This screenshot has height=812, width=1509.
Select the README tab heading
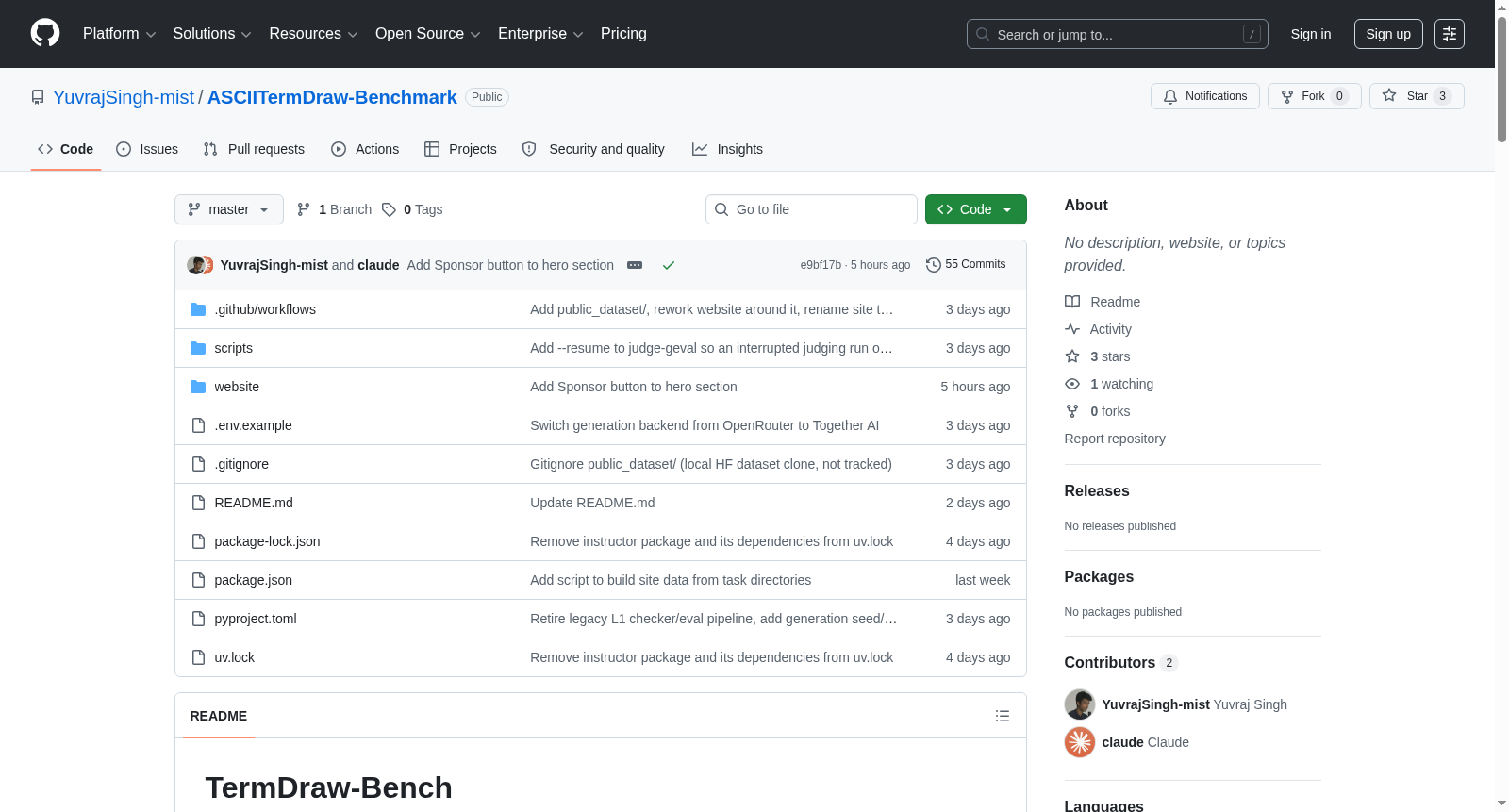[219, 716]
